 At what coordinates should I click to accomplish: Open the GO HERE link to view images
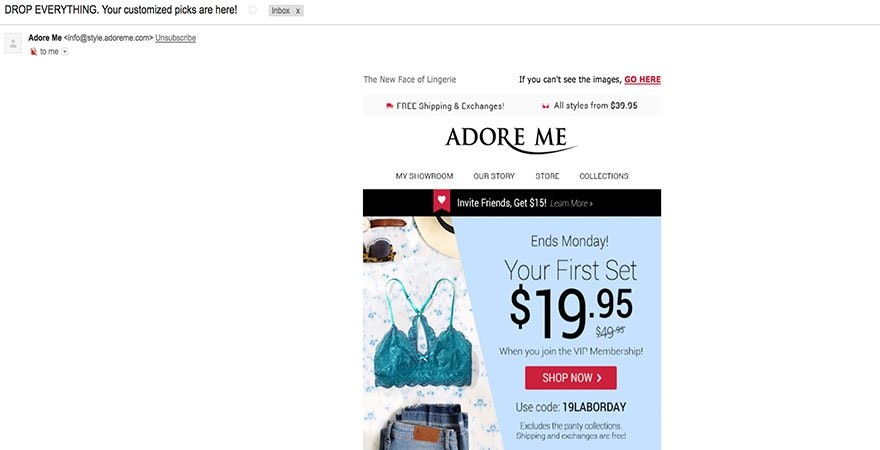(643, 80)
